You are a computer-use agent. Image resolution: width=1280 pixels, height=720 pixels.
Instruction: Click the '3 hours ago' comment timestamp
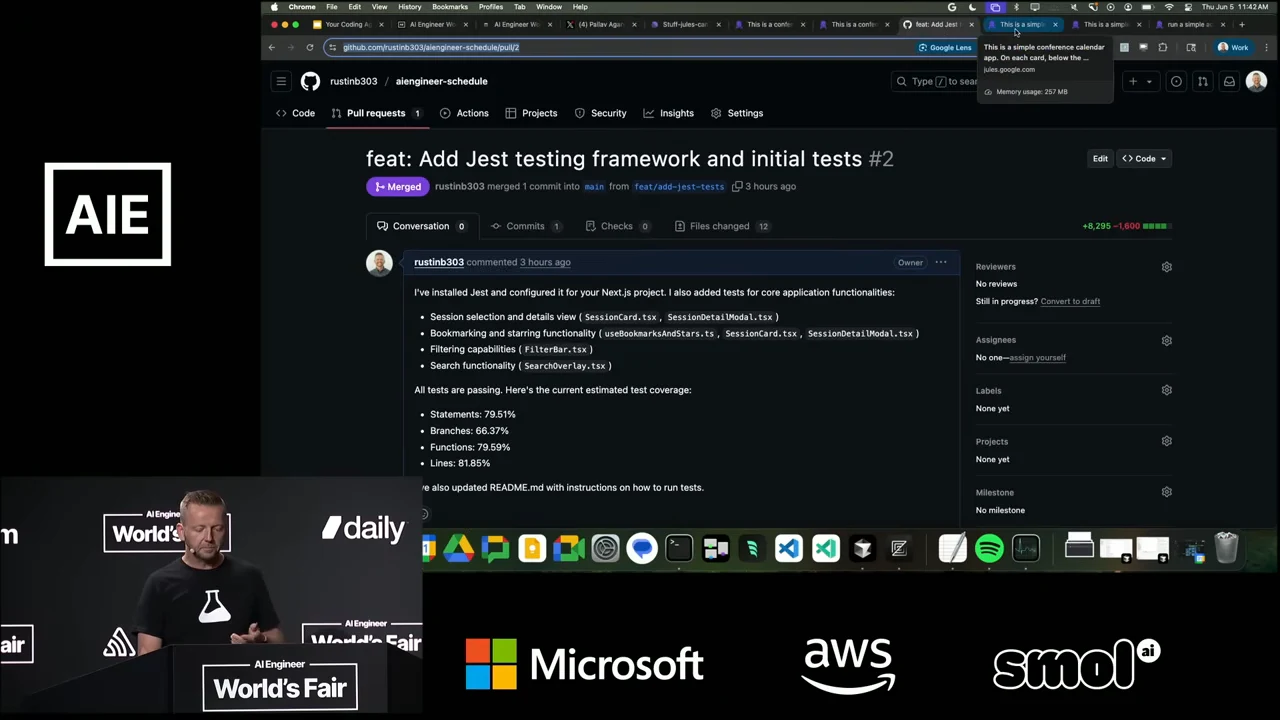[x=545, y=262]
